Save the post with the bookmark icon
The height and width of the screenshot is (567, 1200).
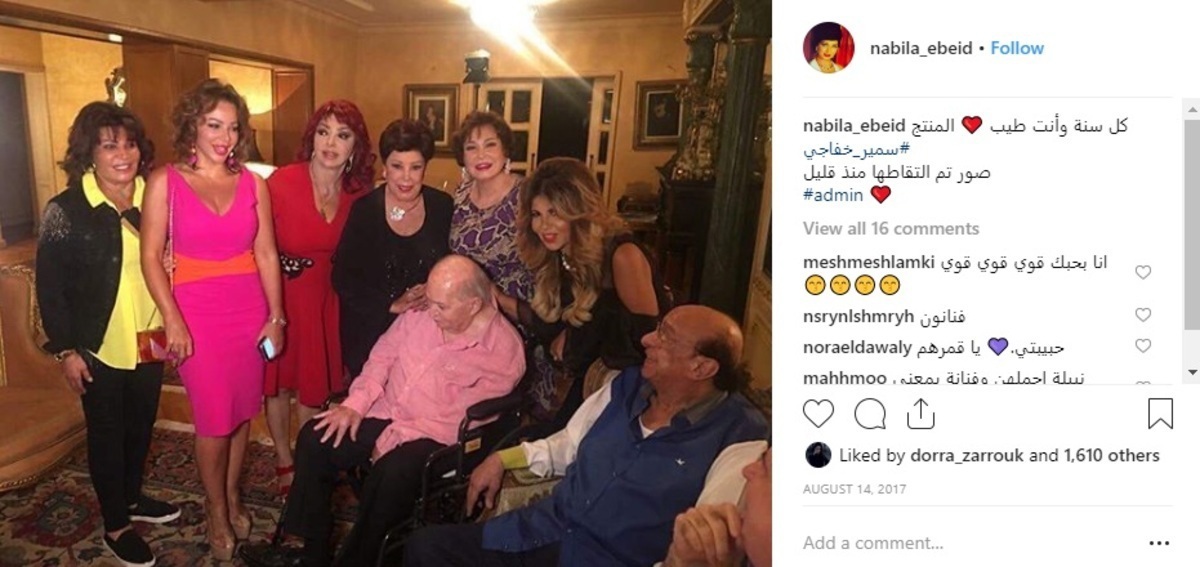pos(1160,413)
